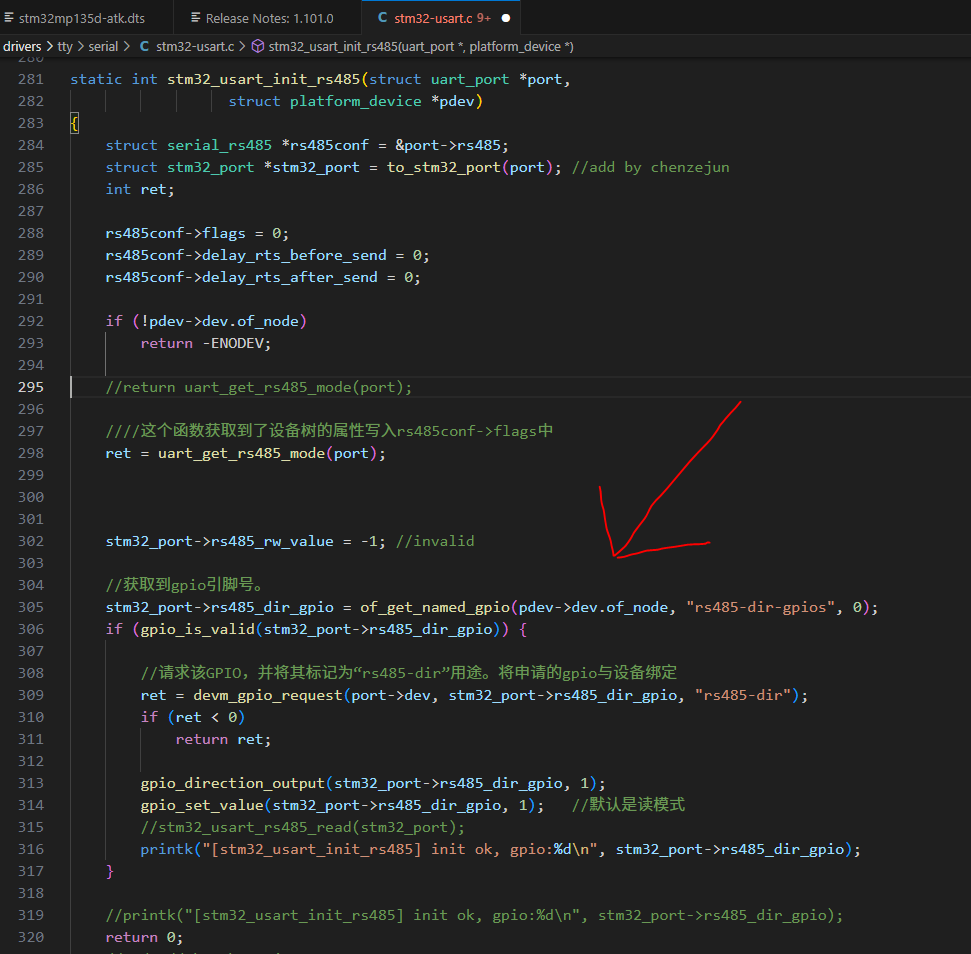The height and width of the screenshot is (954, 971).
Task: Click rs485conf->flags on line 288
Action: (x=175, y=233)
